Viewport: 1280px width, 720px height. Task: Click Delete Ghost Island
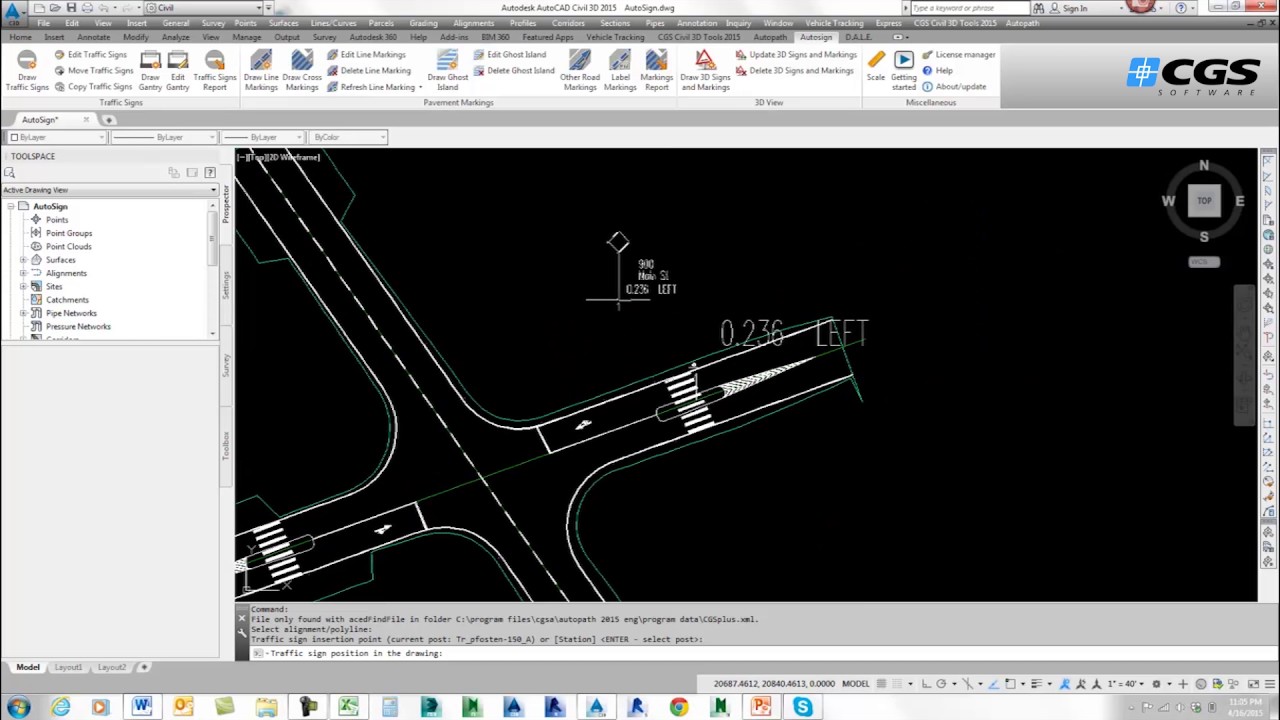513,71
